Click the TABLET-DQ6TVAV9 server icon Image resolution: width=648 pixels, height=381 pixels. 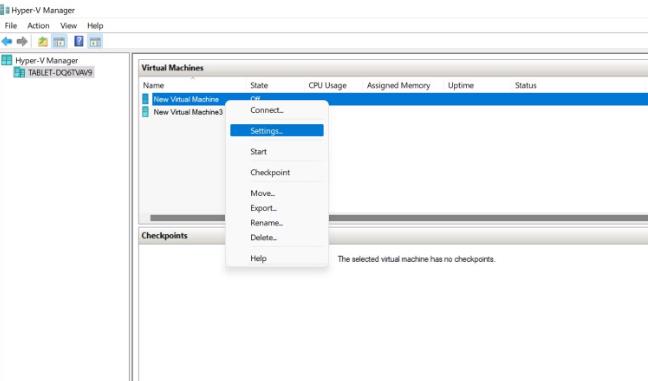click(19, 72)
